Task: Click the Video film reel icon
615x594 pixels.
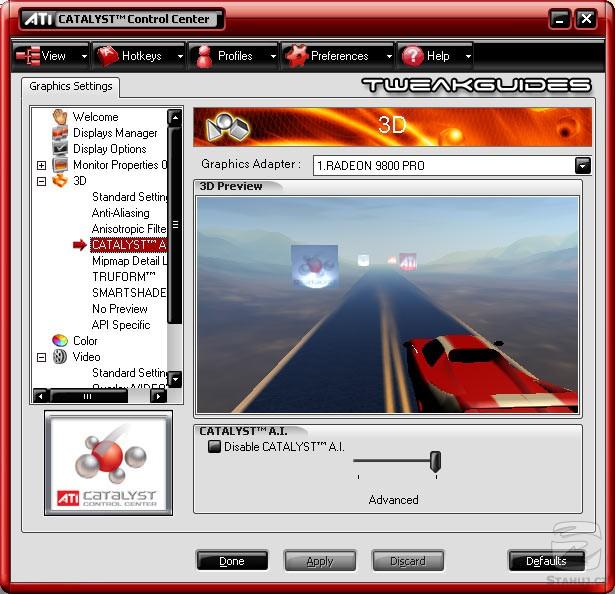Action: pyautogui.click(x=60, y=357)
